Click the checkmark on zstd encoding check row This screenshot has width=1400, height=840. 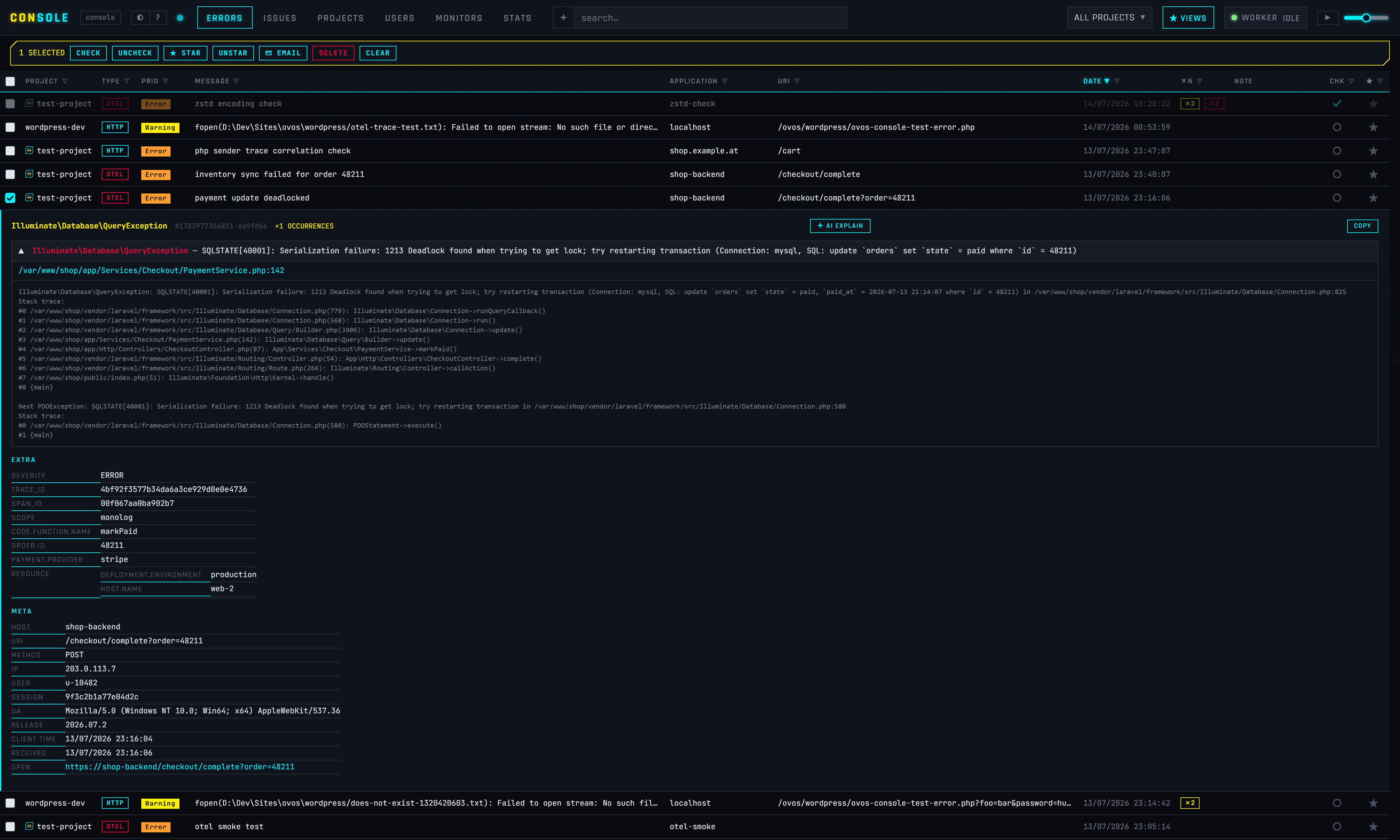[x=1337, y=104]
